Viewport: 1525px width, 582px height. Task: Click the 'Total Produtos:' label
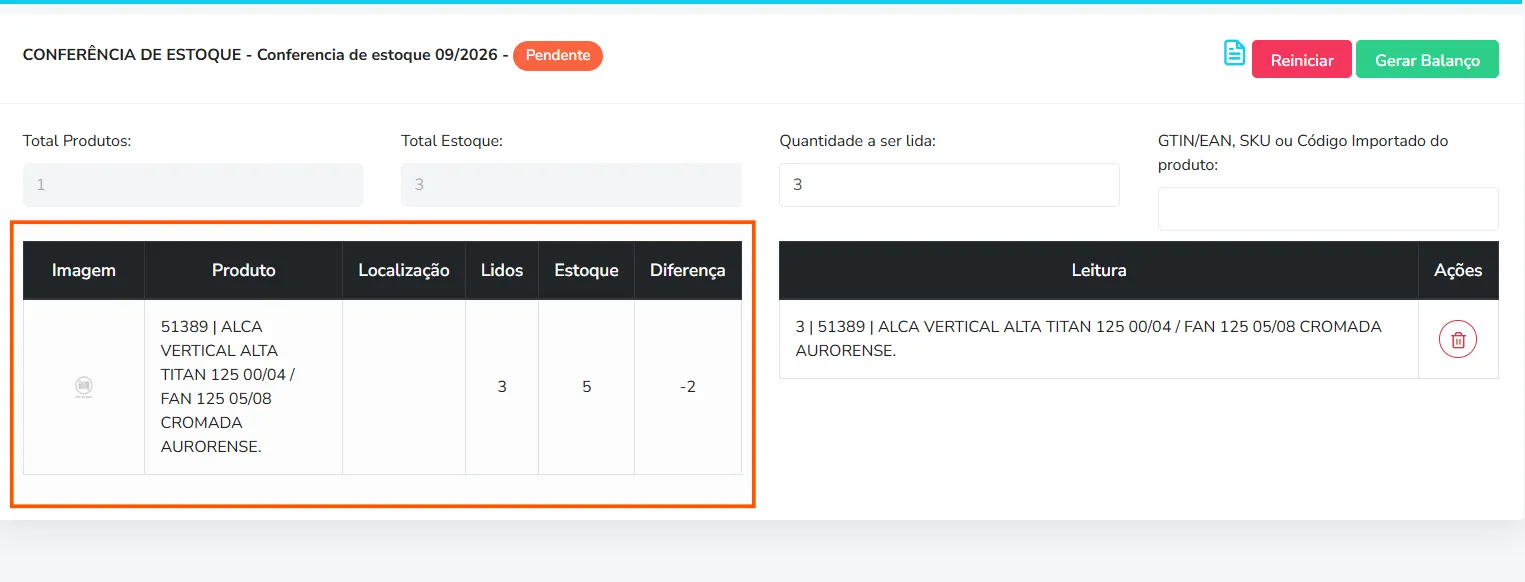(x=77, y=141)
